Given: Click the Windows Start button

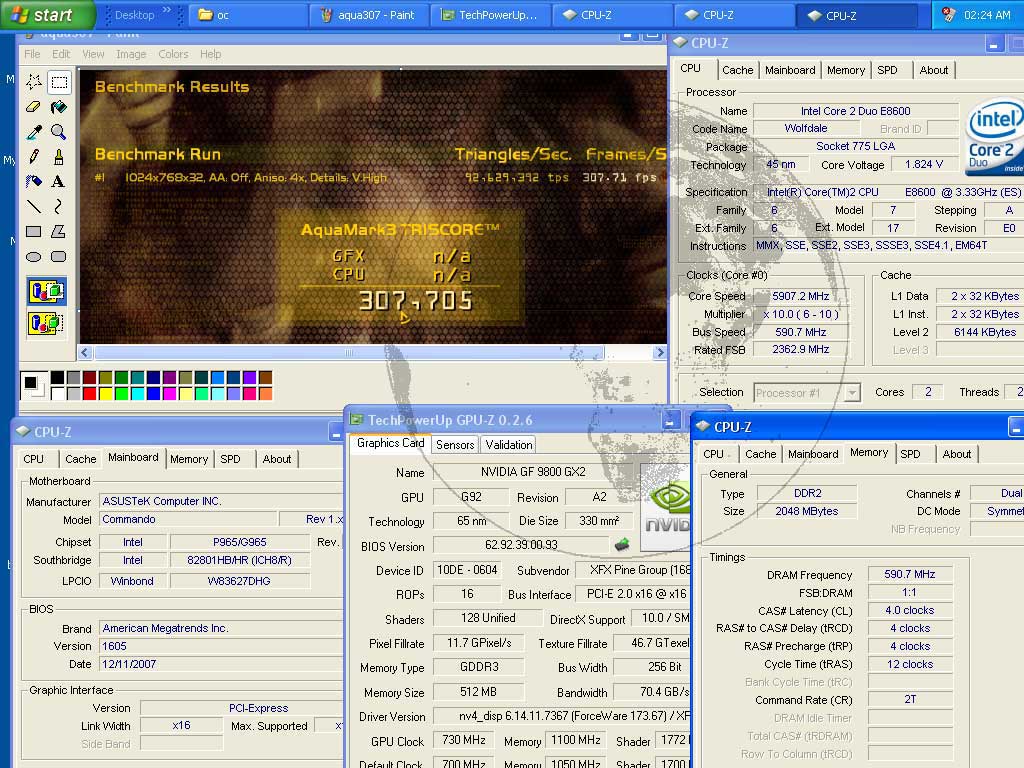Looking at the screenshot, I should [46, 15].
